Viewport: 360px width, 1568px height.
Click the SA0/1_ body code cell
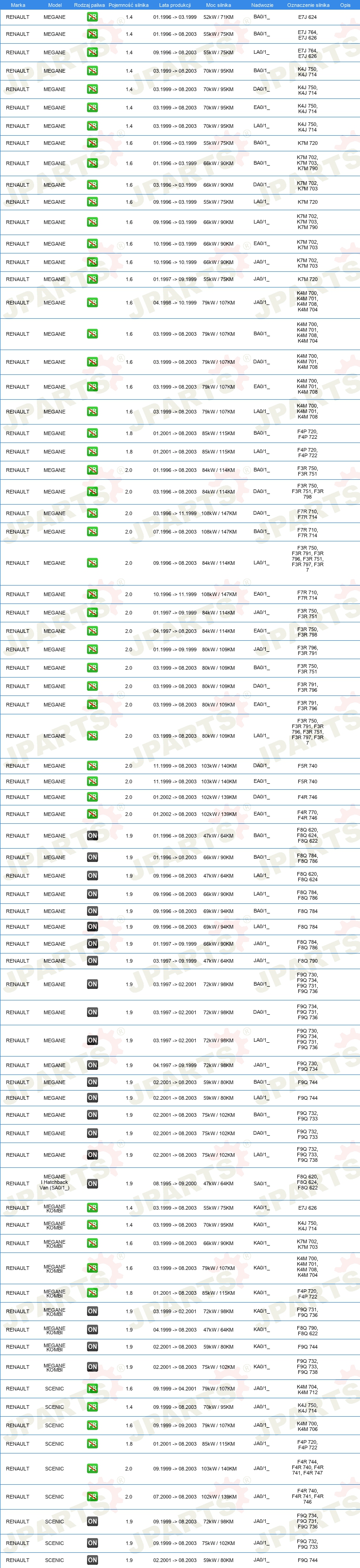[x=262, y=1184]
